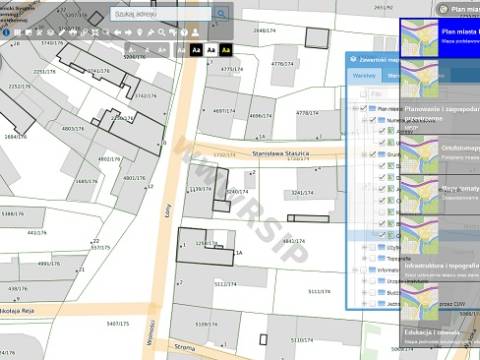
Task: Click parcel number 4803/176 on the map
Action: click(x=73, y=128)
